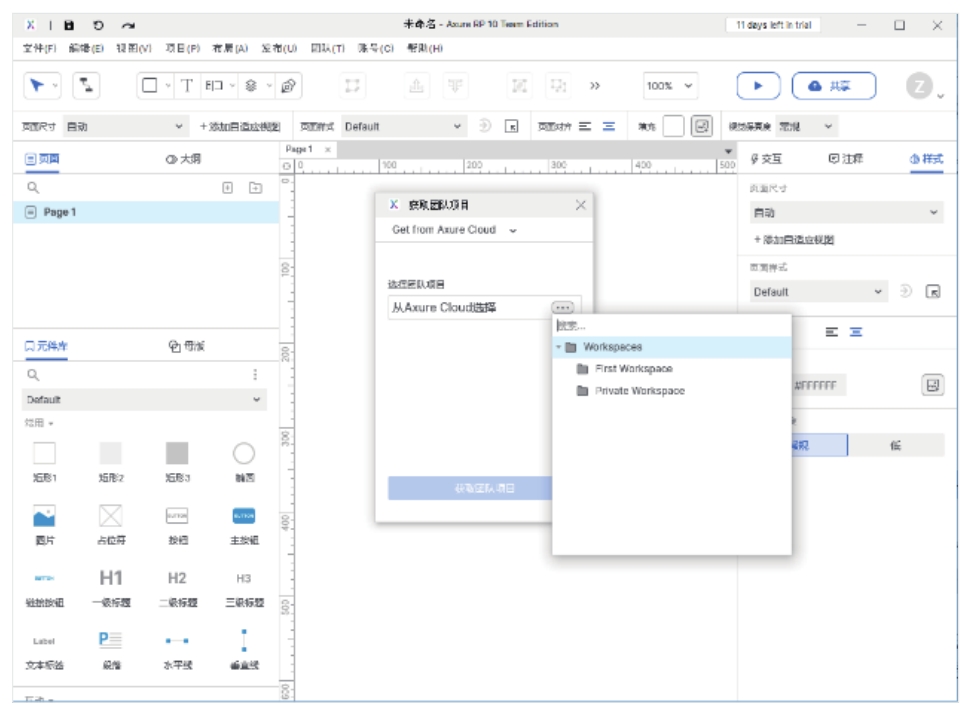Click the 共享 share button
This screenshot has height=711, width=968.
(833, 86)
